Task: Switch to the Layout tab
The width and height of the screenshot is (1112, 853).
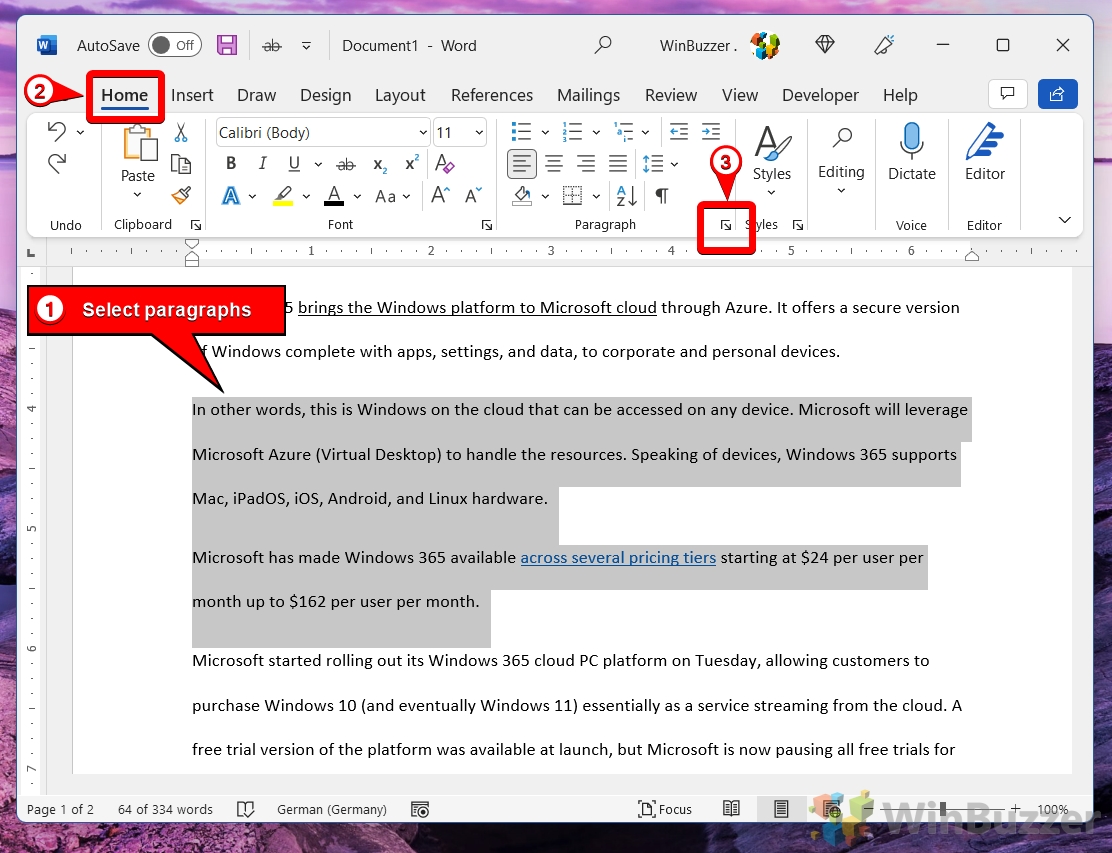Action: 400,95
